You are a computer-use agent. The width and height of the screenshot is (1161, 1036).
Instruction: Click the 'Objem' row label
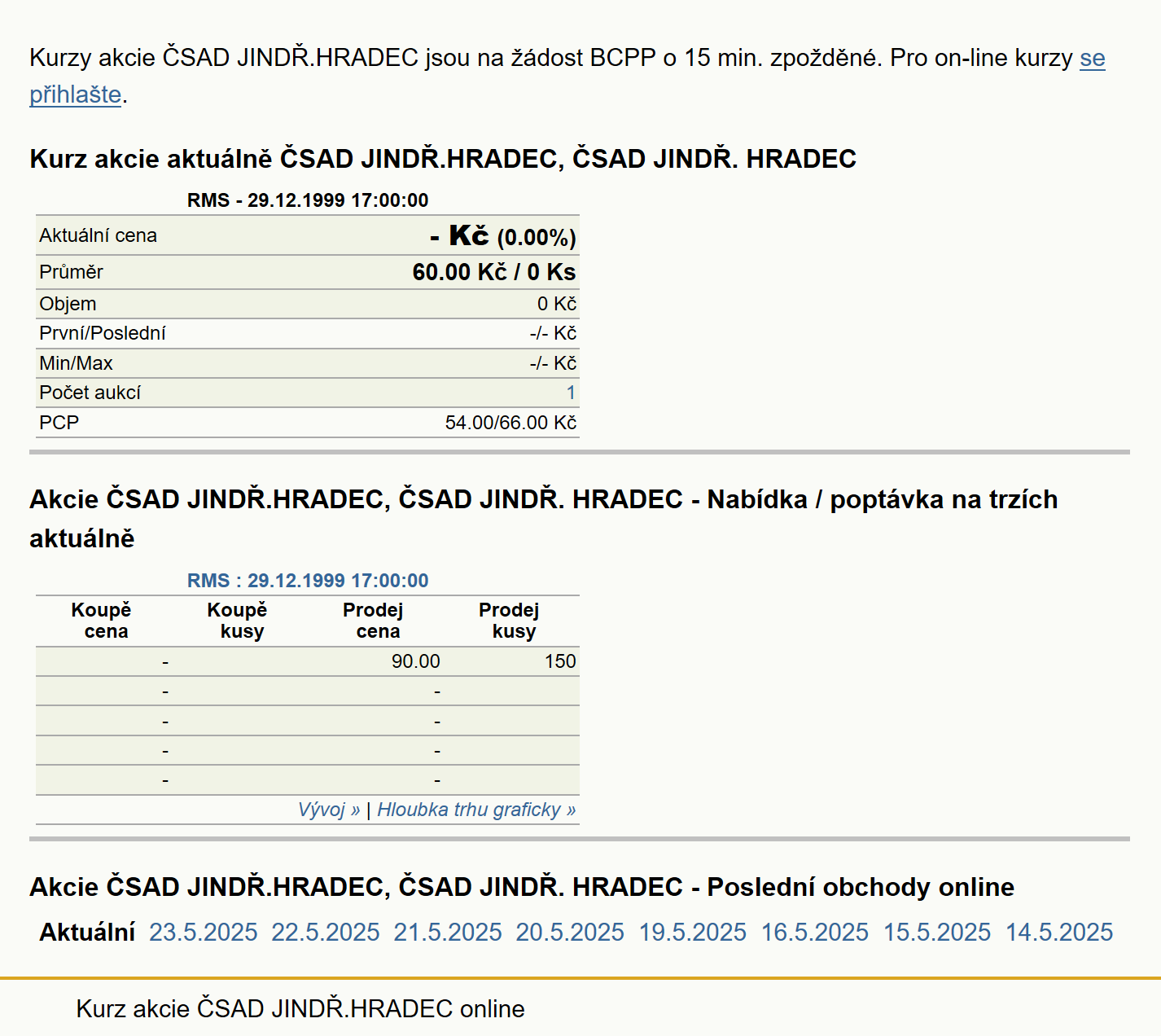pyautogui.click(x=68, y=304)
